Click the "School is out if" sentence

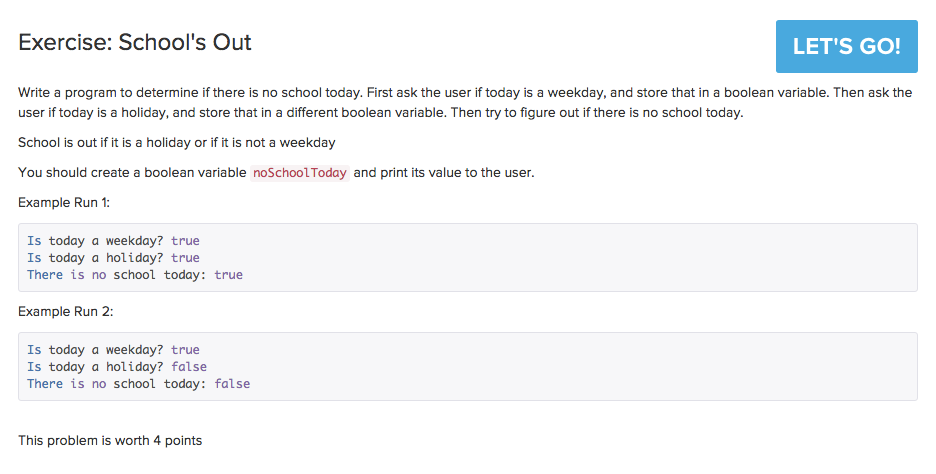point(176,143)
